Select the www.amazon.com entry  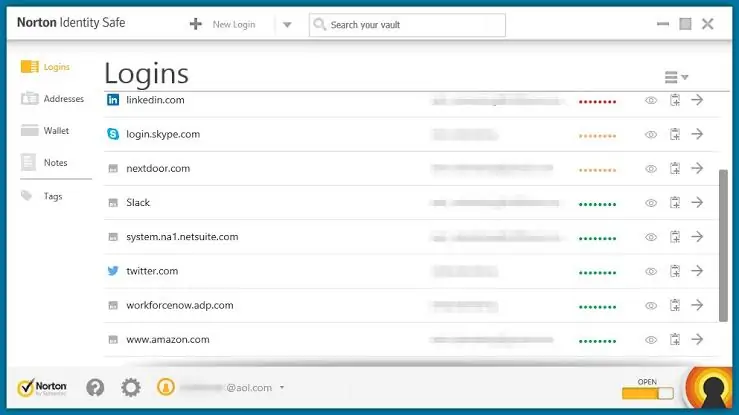pyautogui.click(x=168, y=339)
